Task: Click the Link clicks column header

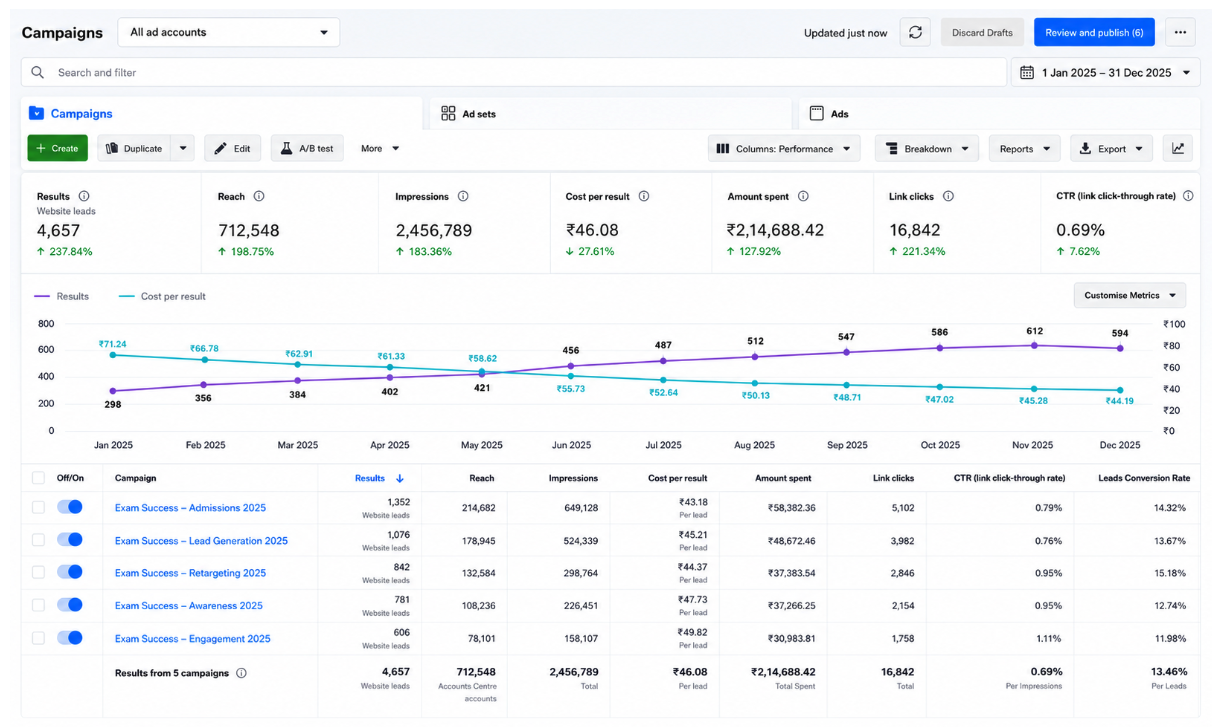Action: 893,478
